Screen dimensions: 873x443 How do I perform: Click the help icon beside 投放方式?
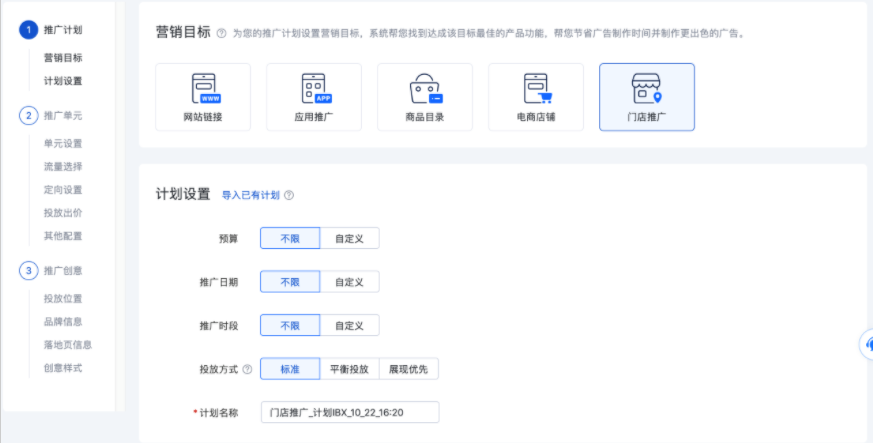[247, 369]
